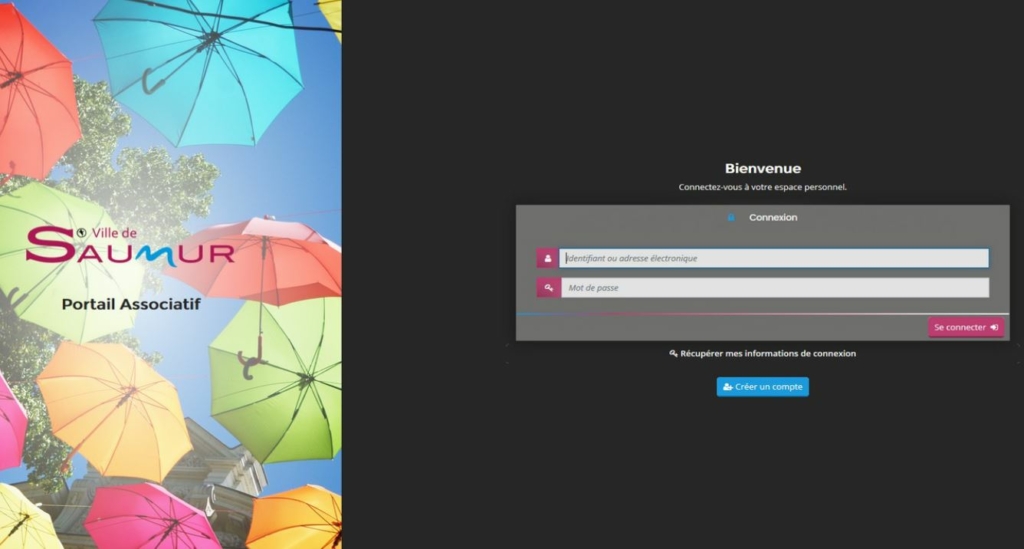Click the lock icon next to Connexion
This screenshot has height=549, width=1024.
731,217
